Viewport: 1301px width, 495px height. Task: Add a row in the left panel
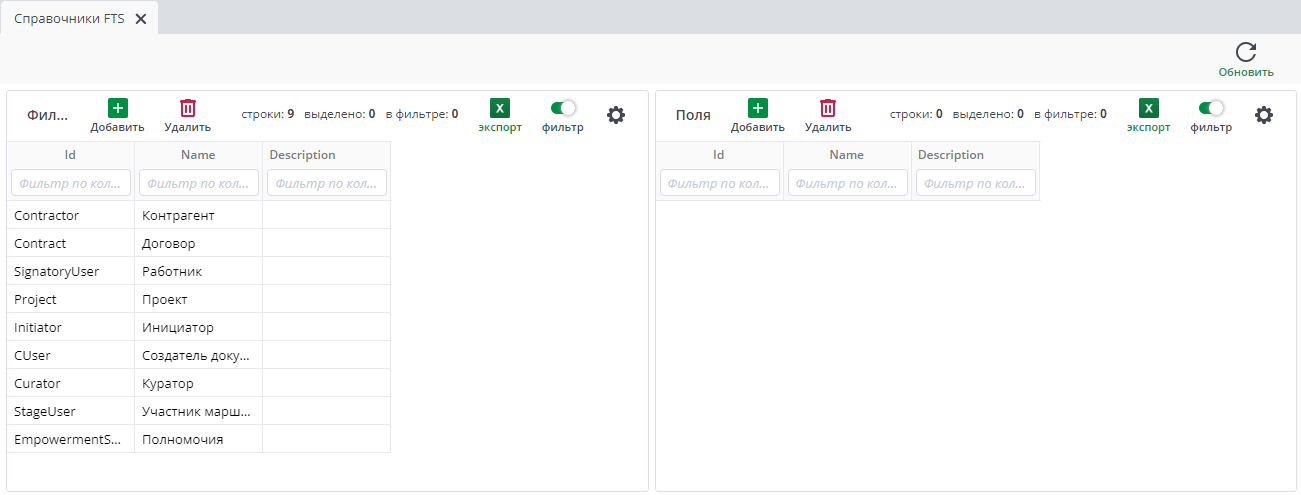[x=117, y=109]
